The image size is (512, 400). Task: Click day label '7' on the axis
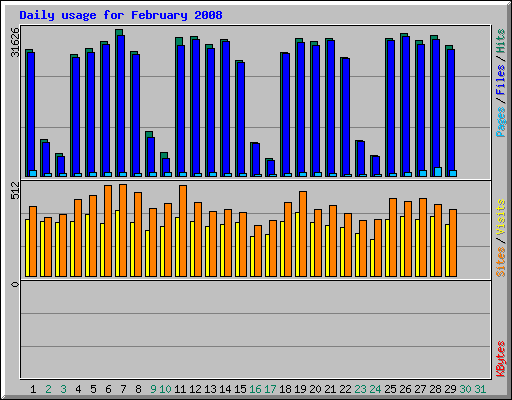tap(123, 389)
